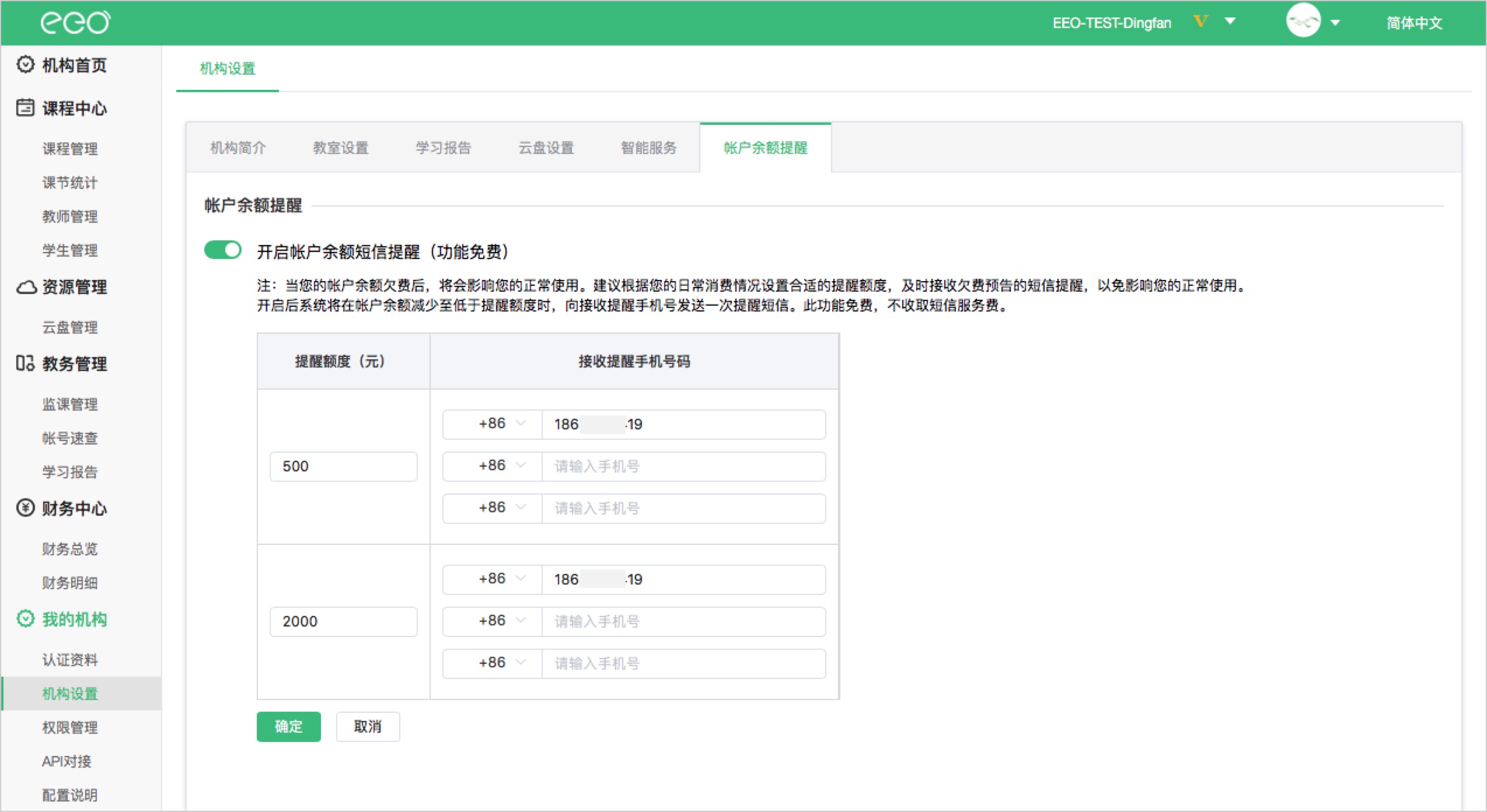The width and height of the screenshot is (1487, 812).
Task: Open 云盘管理 in sidebar
Action: coord(70,327)
